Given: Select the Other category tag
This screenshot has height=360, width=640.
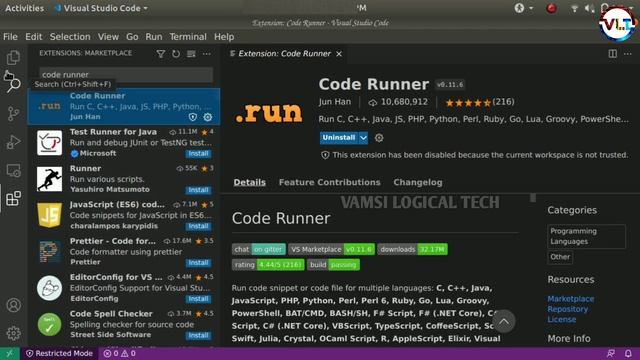Looking at the screenshot, I should point(560,257).
